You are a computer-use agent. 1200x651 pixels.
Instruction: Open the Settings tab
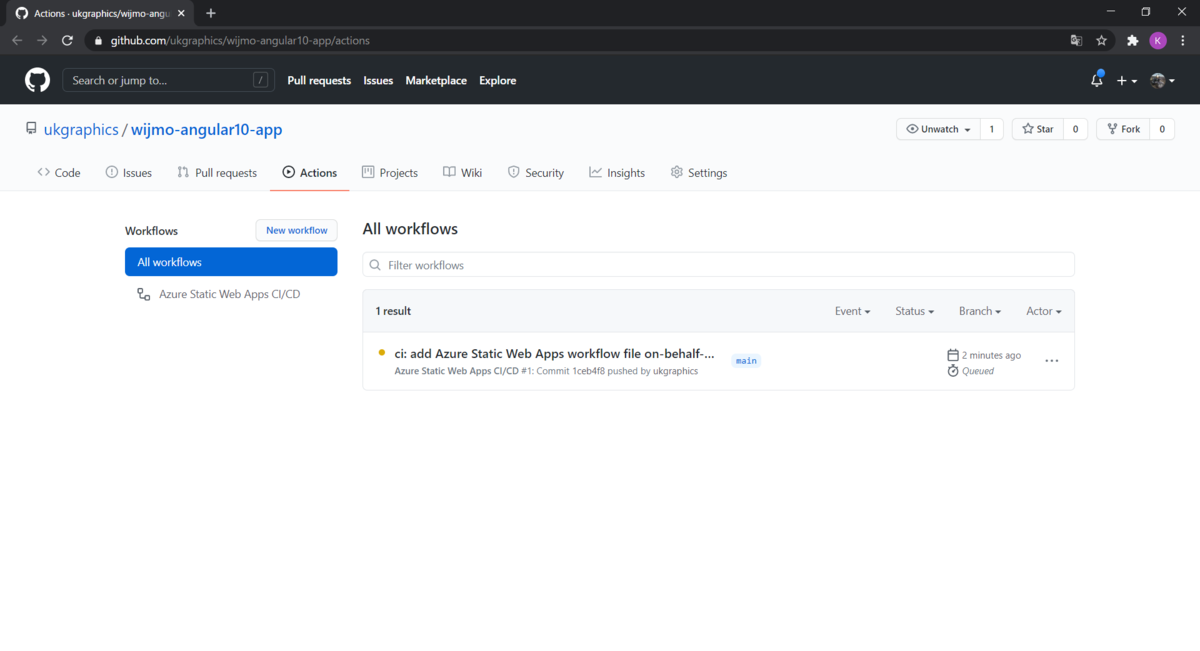[x=699, y=173]
